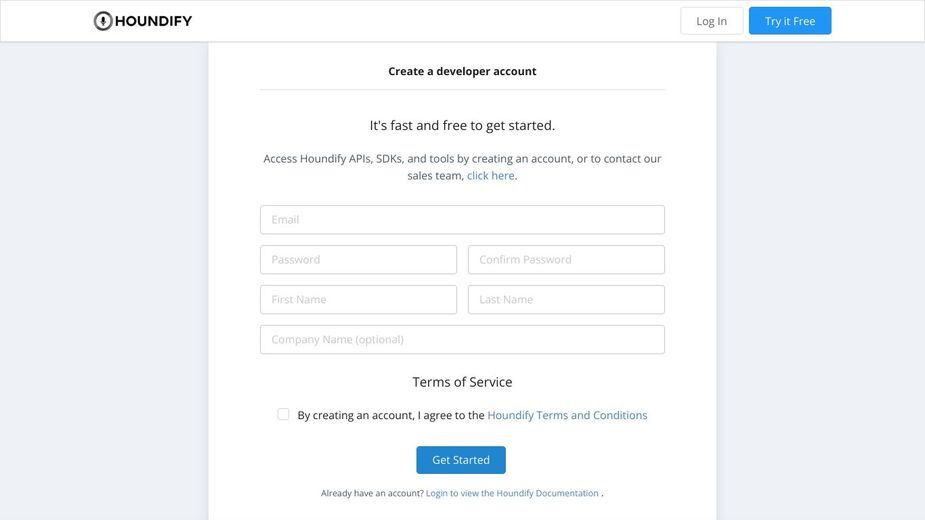Select the Password field
This screenshot has width=925, height=520.
358,260
